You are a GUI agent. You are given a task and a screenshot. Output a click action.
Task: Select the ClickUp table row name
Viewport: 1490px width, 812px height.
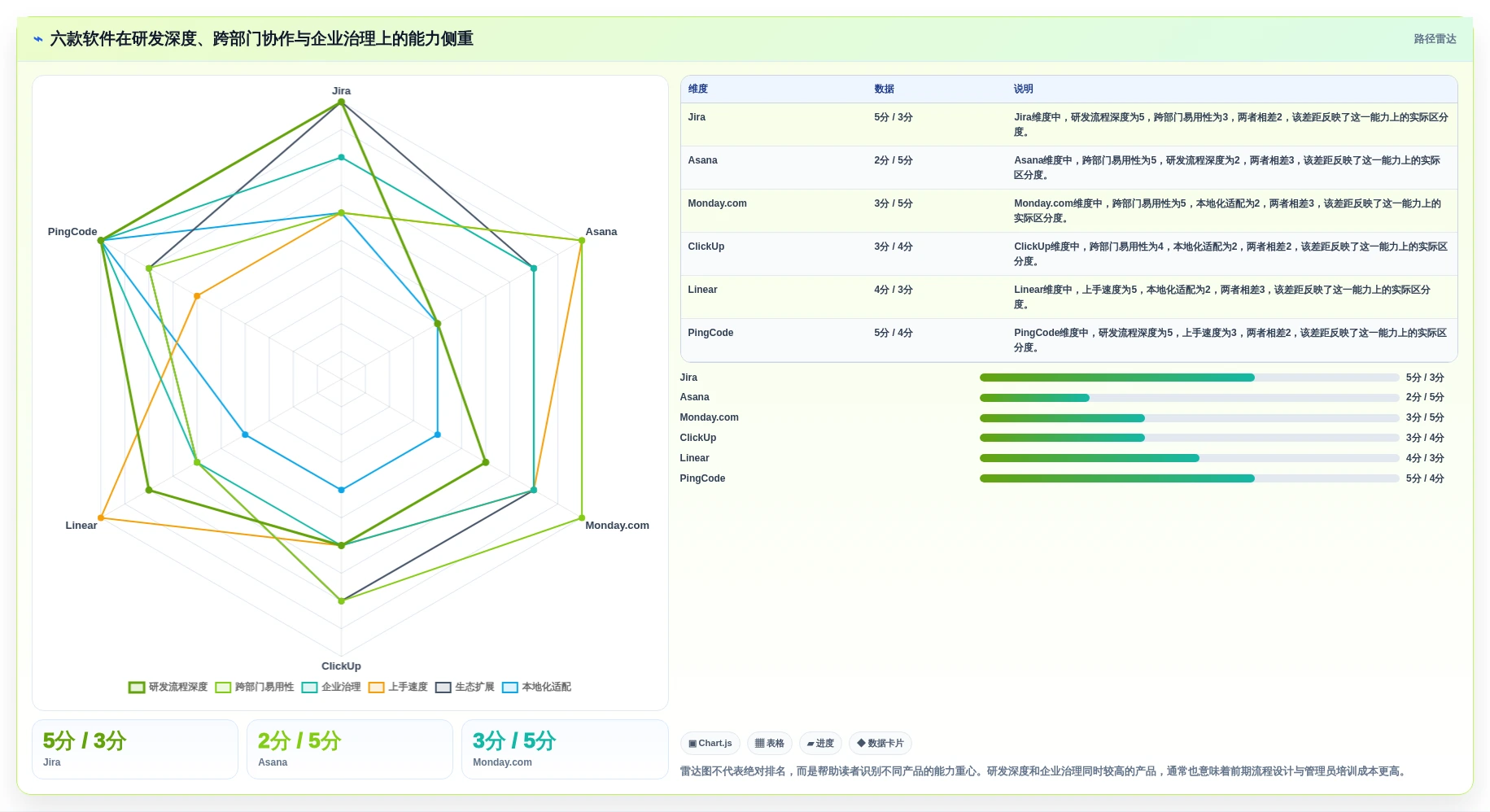pyautogui.click(x=706, y=247)
